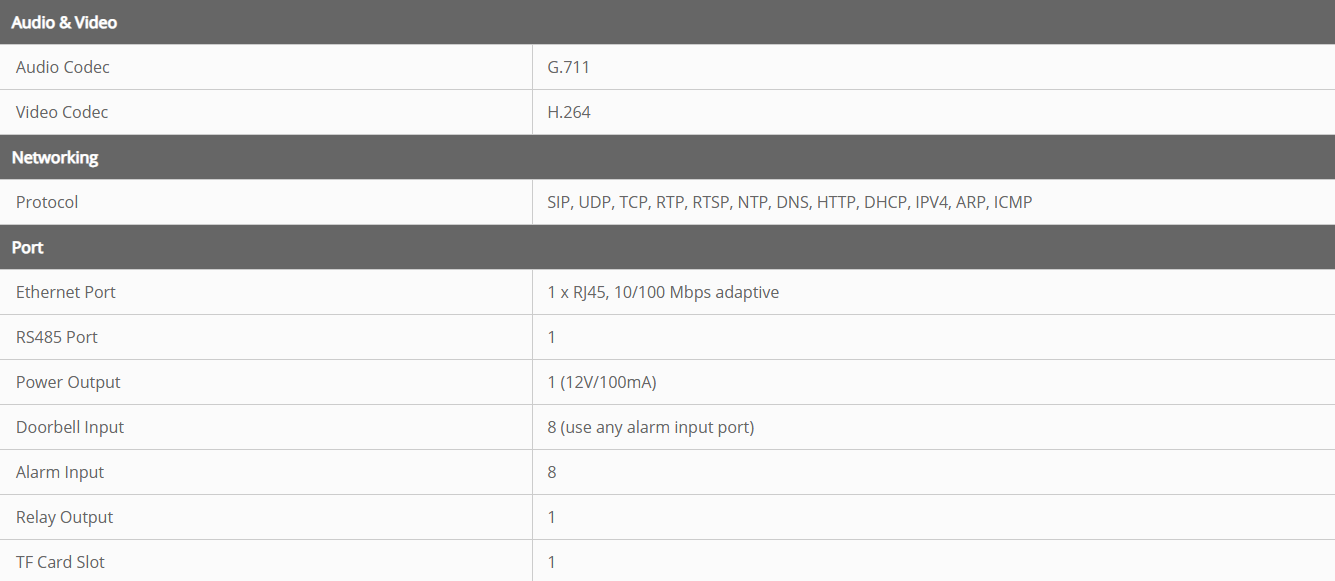
Task: Select the Doorbell Input row label
Action: point(70,427)
